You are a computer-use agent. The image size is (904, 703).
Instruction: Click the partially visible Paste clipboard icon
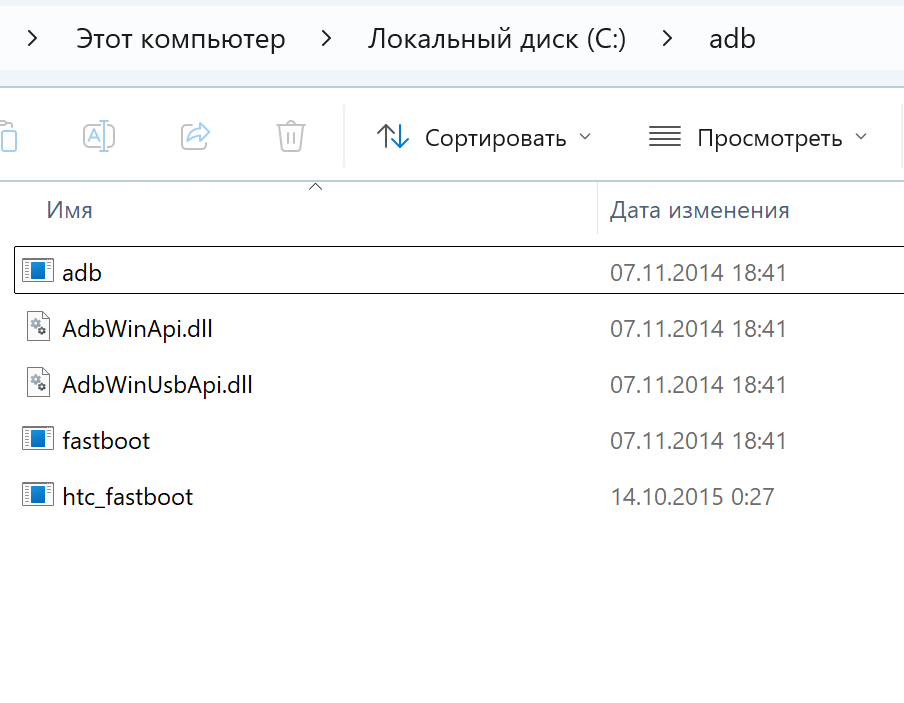[x=8, y=136]
